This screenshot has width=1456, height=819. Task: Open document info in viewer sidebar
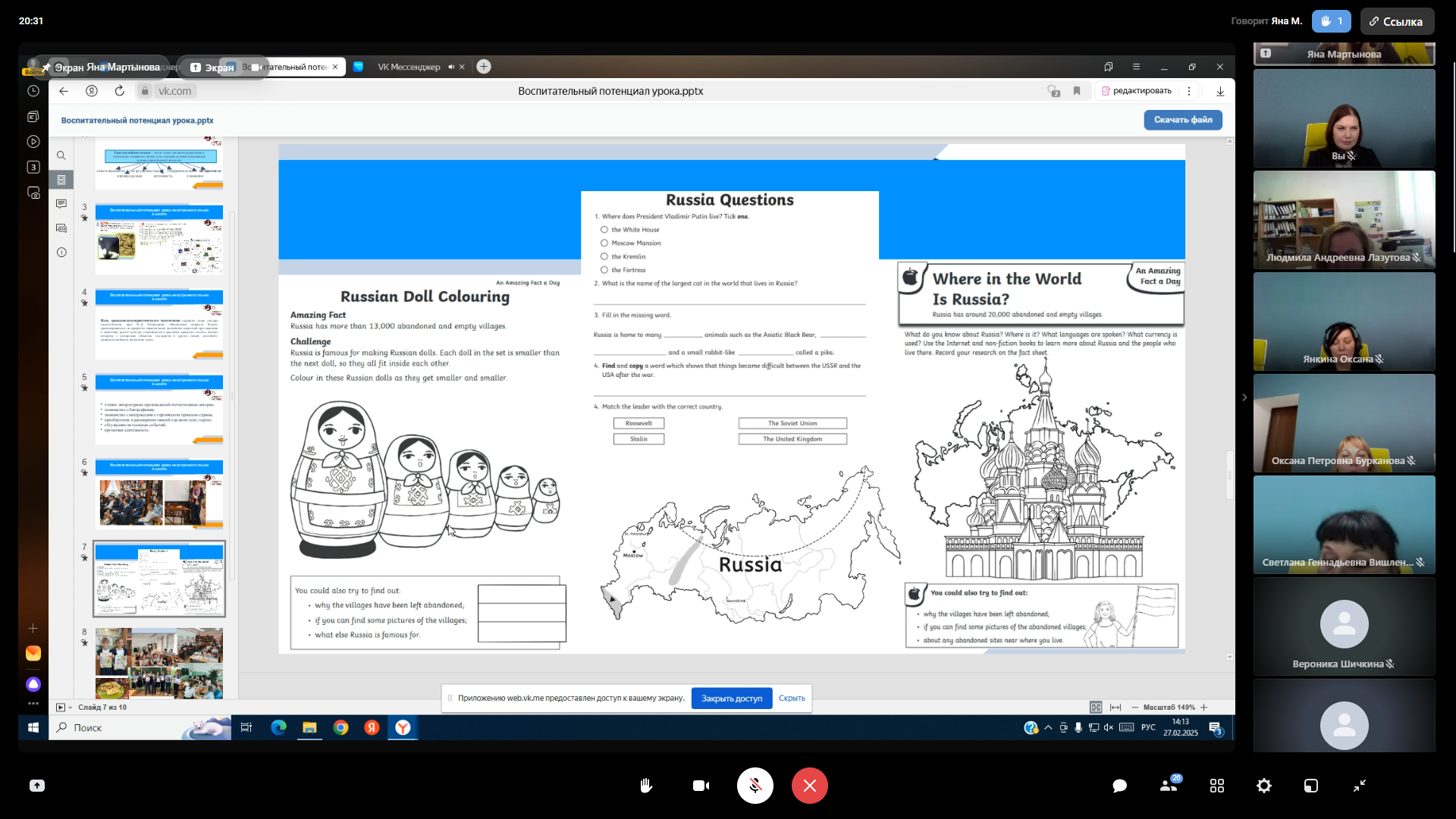click(61, 253)
